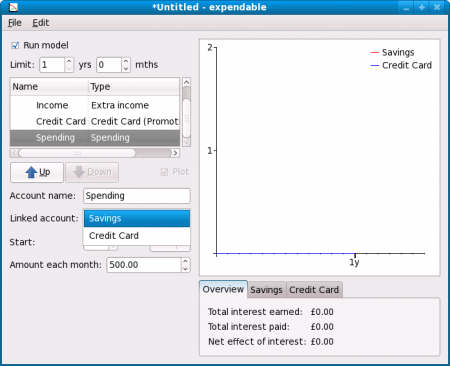The height and width of the screenshot is (366, 450).
Task: Increase the Amount each month value
Action: click(186, 261)
